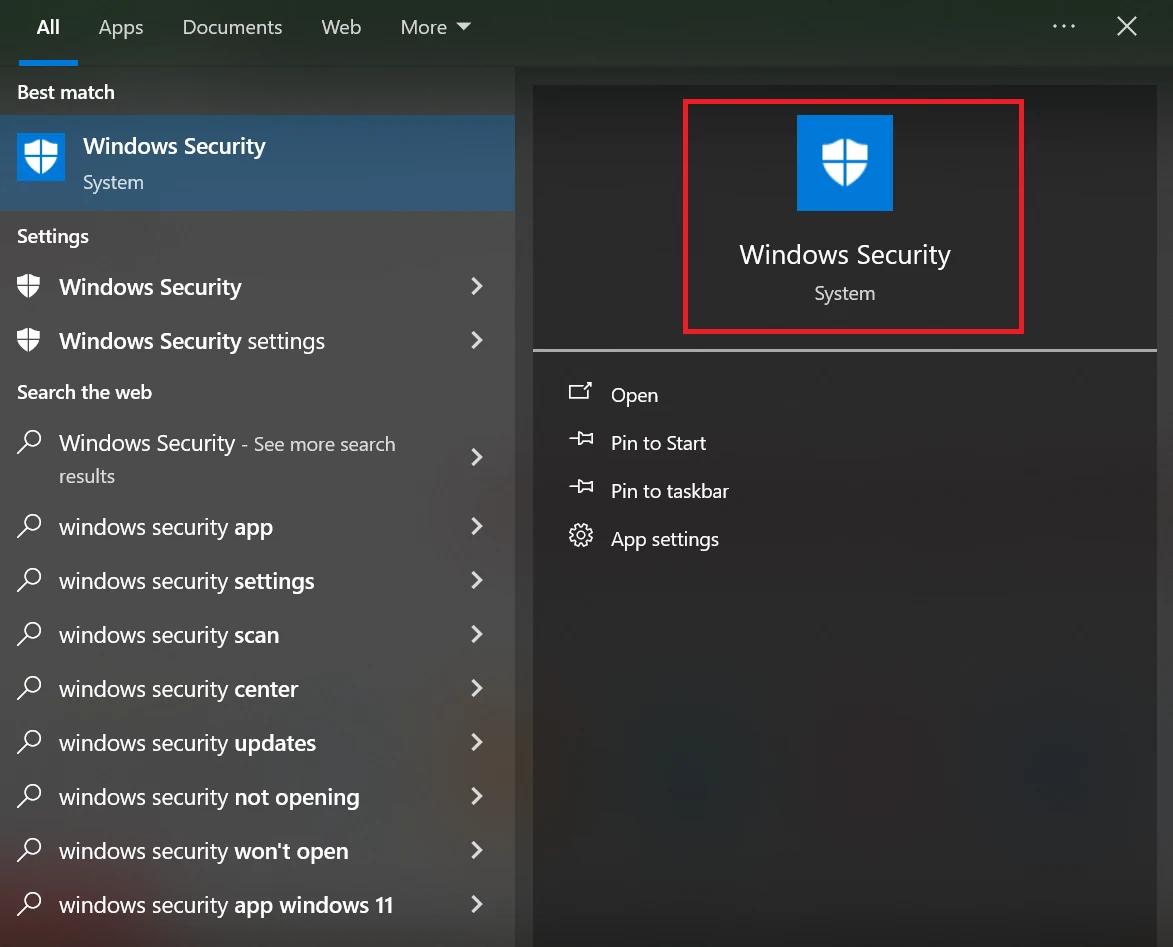Screen dimensions: 1173x947
Task: Expand chevron for 'windows security not opening'
Action: click(477, 796)
